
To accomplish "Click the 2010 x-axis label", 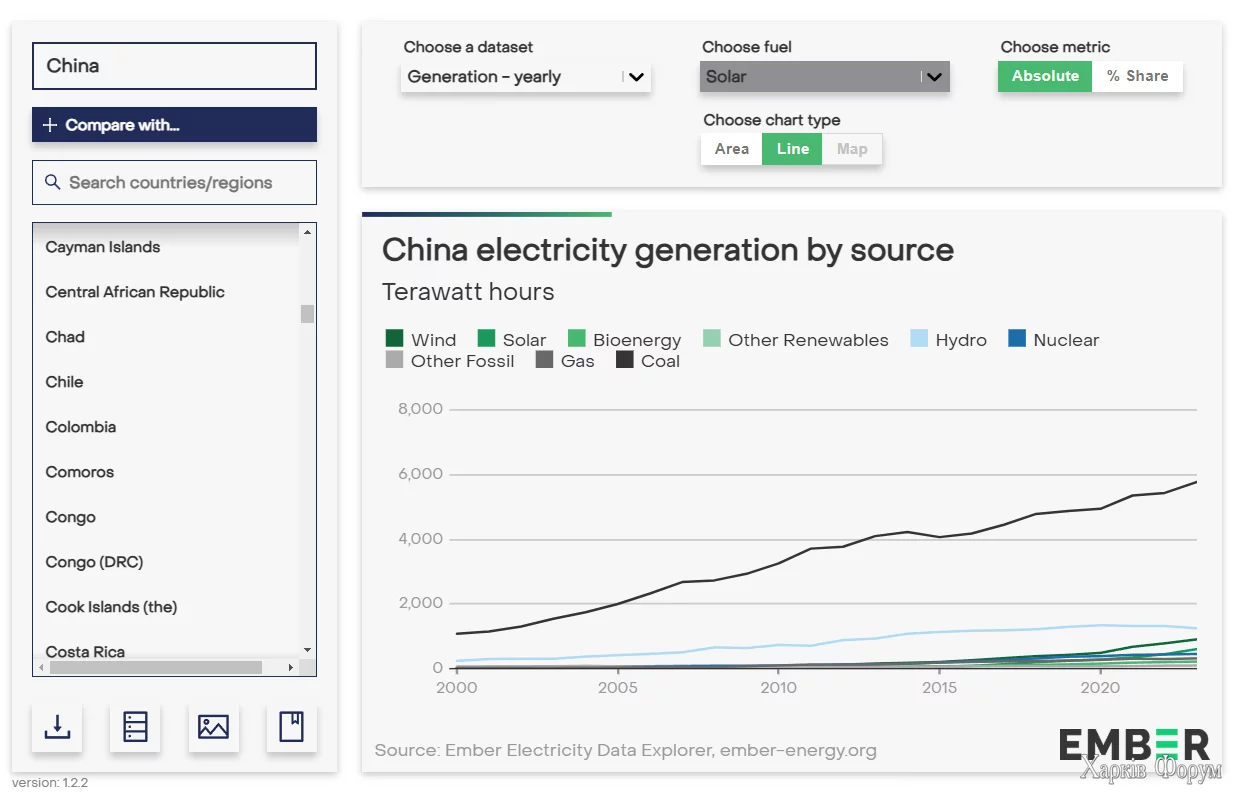I will click(779, 688).
